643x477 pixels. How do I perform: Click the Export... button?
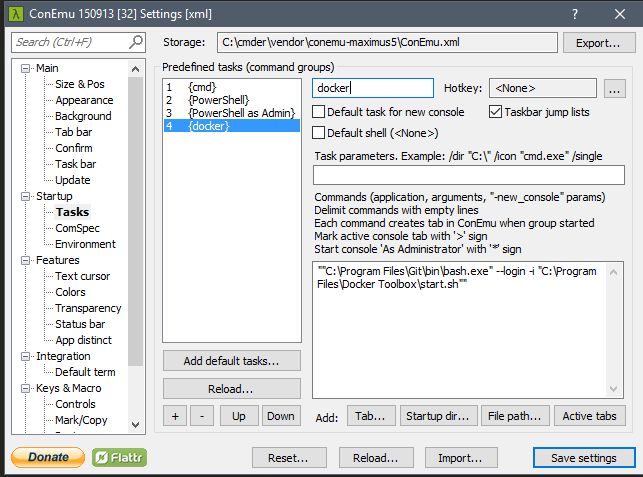tap(599, 43)
